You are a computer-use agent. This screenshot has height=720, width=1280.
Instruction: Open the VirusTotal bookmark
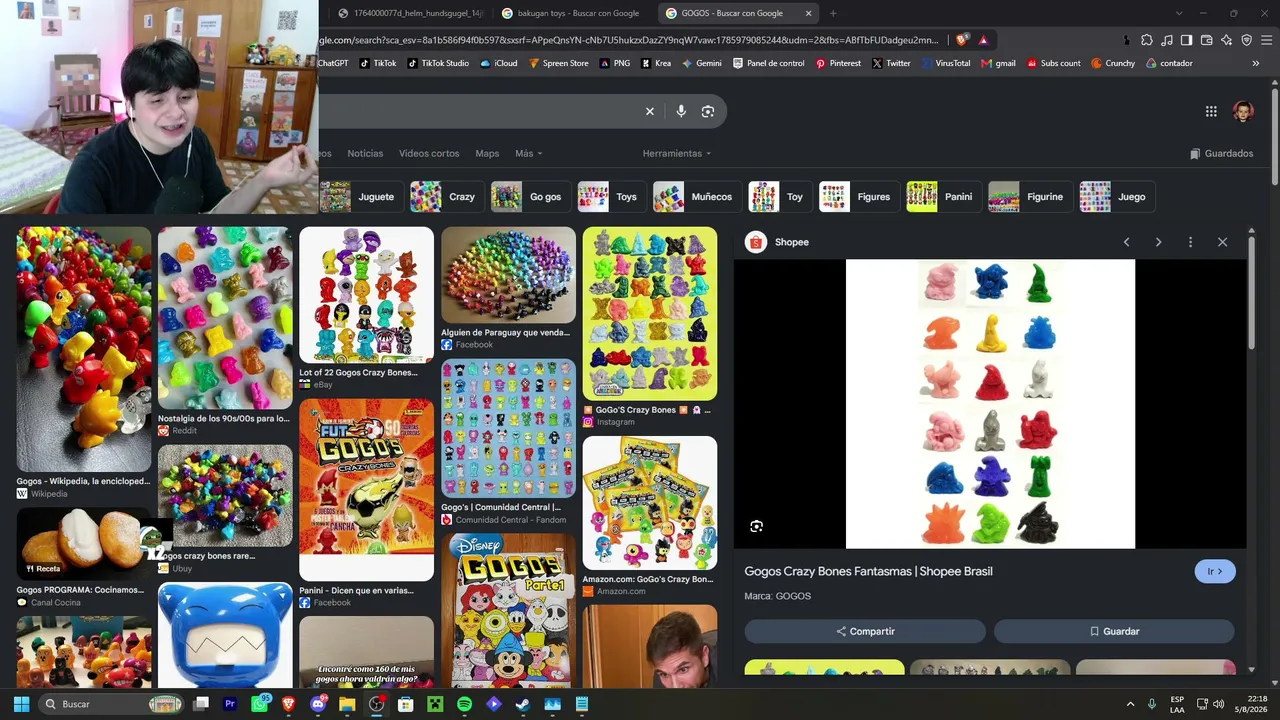click(945, 63)
